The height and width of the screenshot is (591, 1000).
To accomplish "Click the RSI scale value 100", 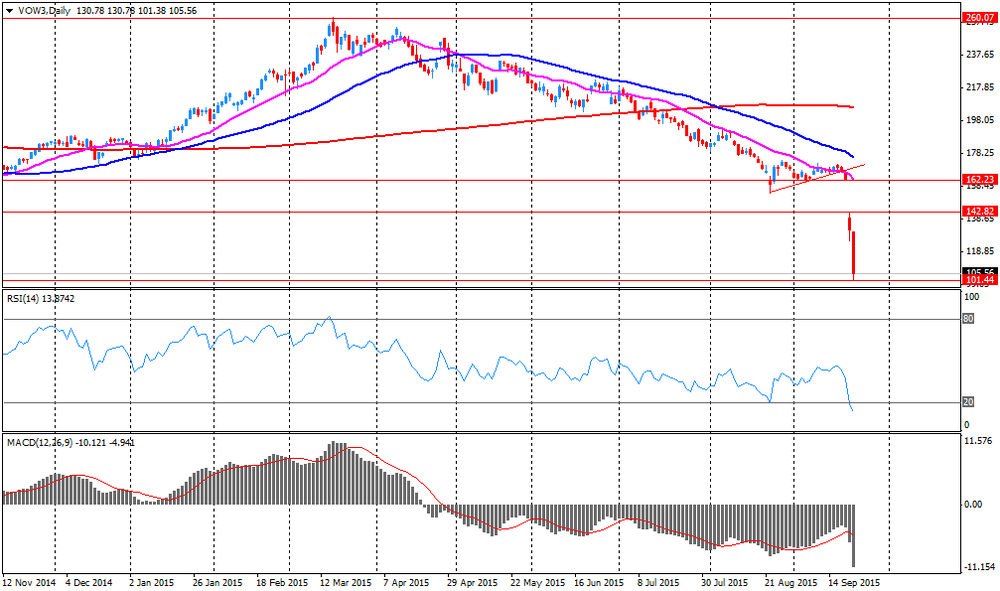I will 971,297.
